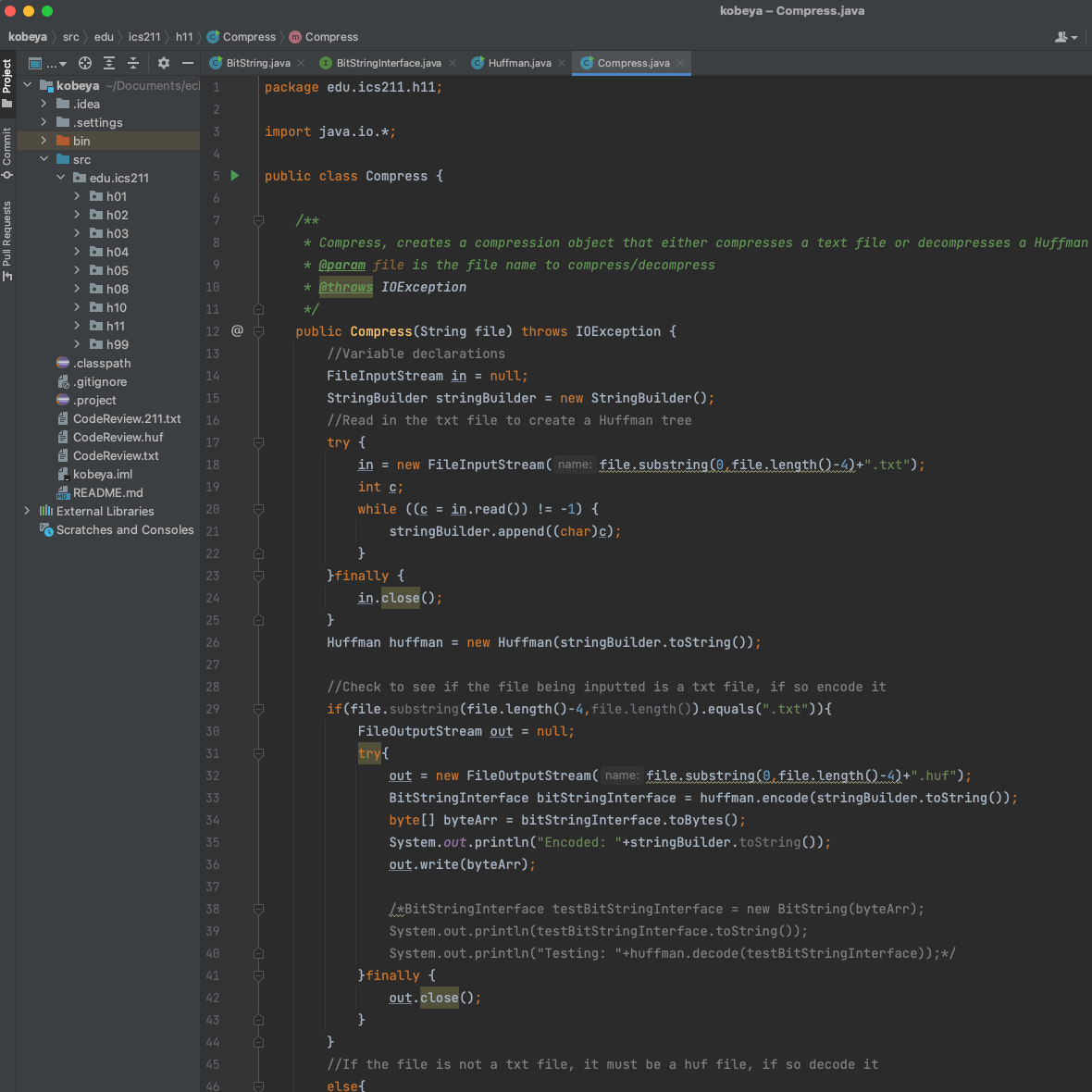This screenshot has width=1092, height=1092.
Task: Click the @ gutter icon on line 12
Action: point(237,331)
